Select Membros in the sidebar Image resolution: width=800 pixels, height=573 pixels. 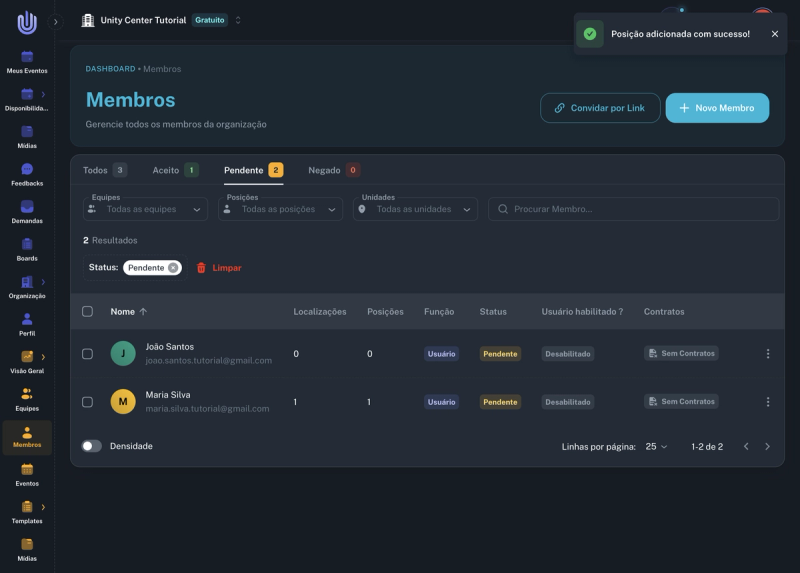click(27, 437)
